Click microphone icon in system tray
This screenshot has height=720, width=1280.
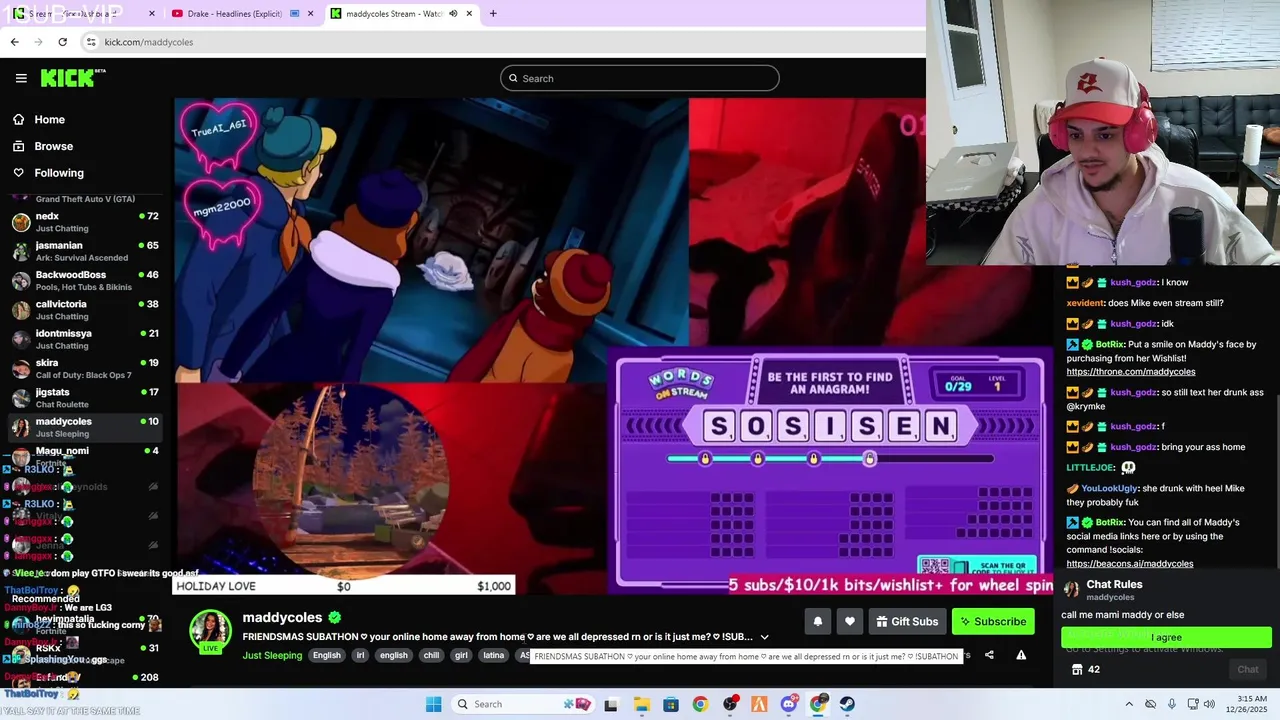pos(1171,704)
